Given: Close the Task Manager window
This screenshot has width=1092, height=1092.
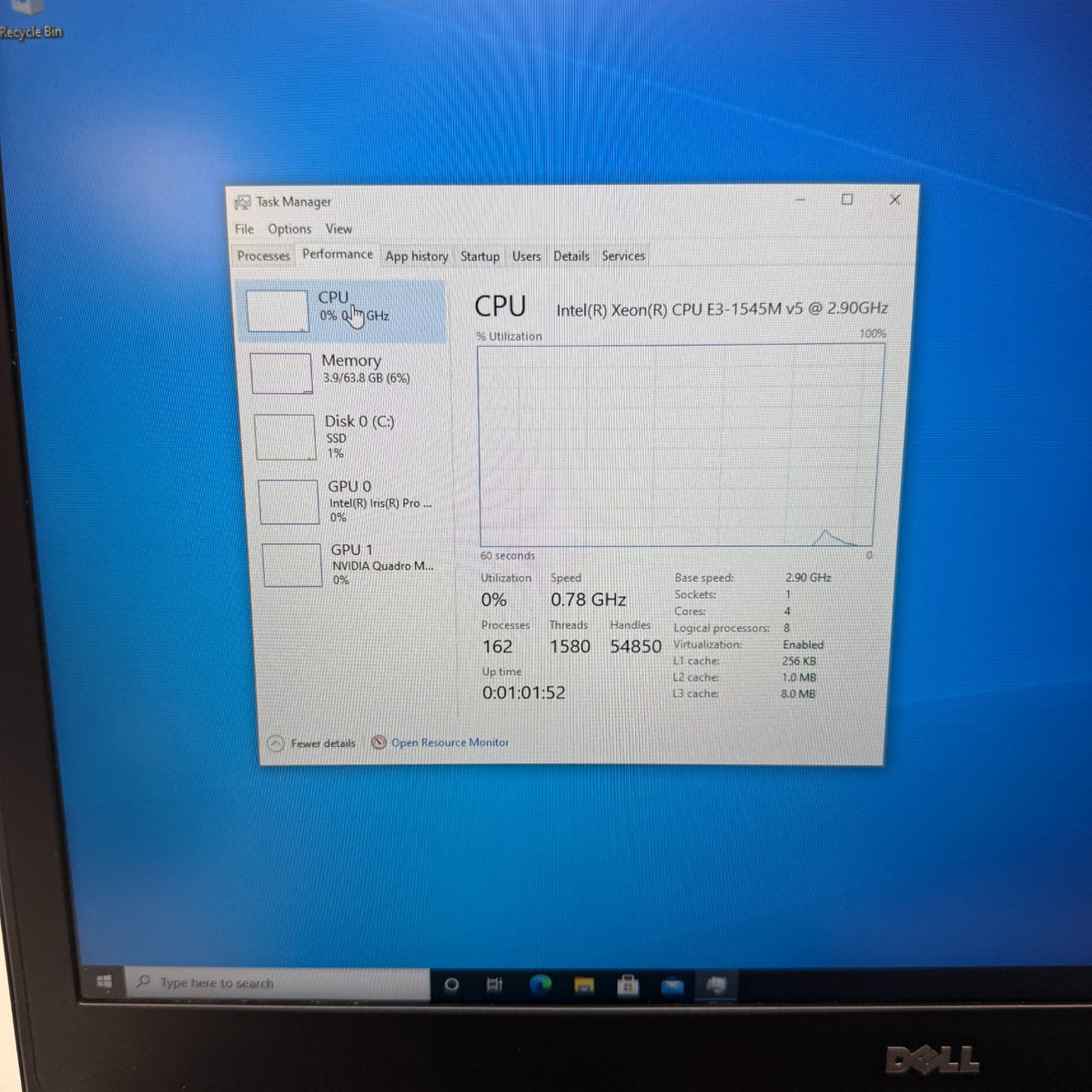Looking at the screenshot, I should tap(895, 199).
